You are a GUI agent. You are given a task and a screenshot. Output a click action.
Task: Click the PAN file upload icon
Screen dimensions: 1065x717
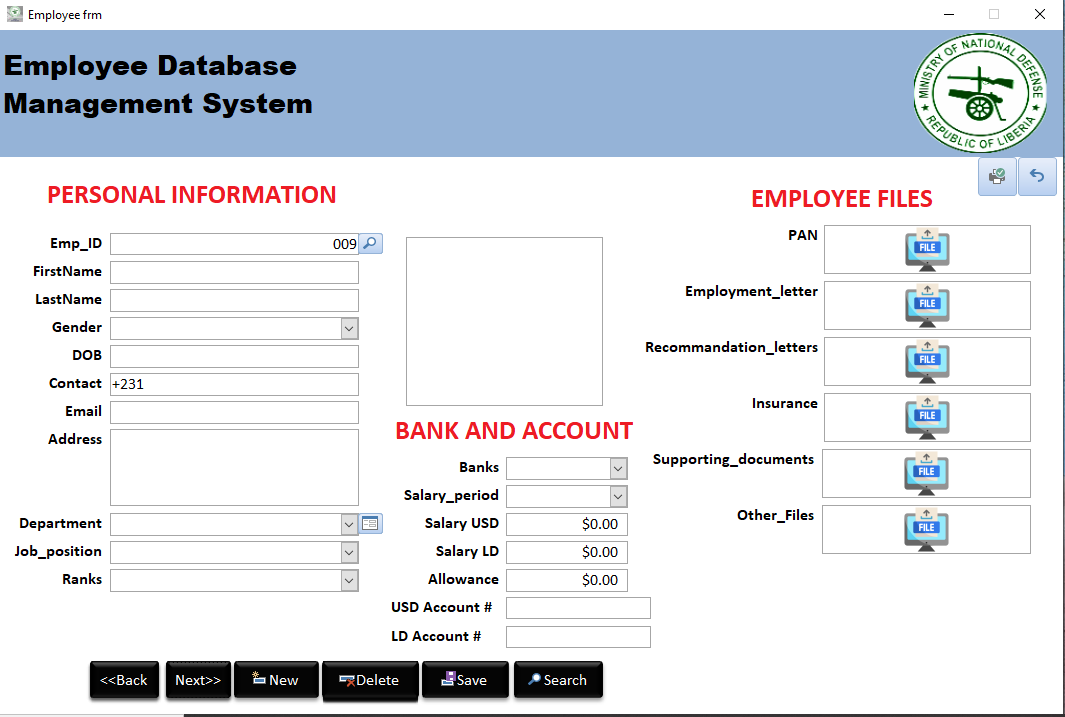click(x=927, y=249)
